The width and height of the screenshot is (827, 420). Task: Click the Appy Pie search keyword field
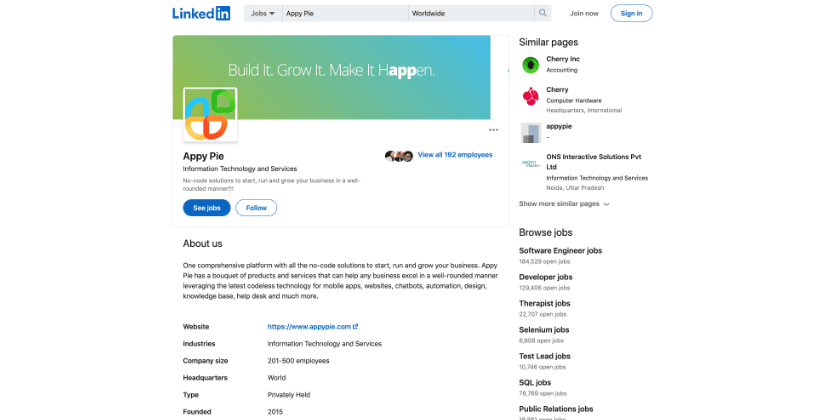coord(345,13)
